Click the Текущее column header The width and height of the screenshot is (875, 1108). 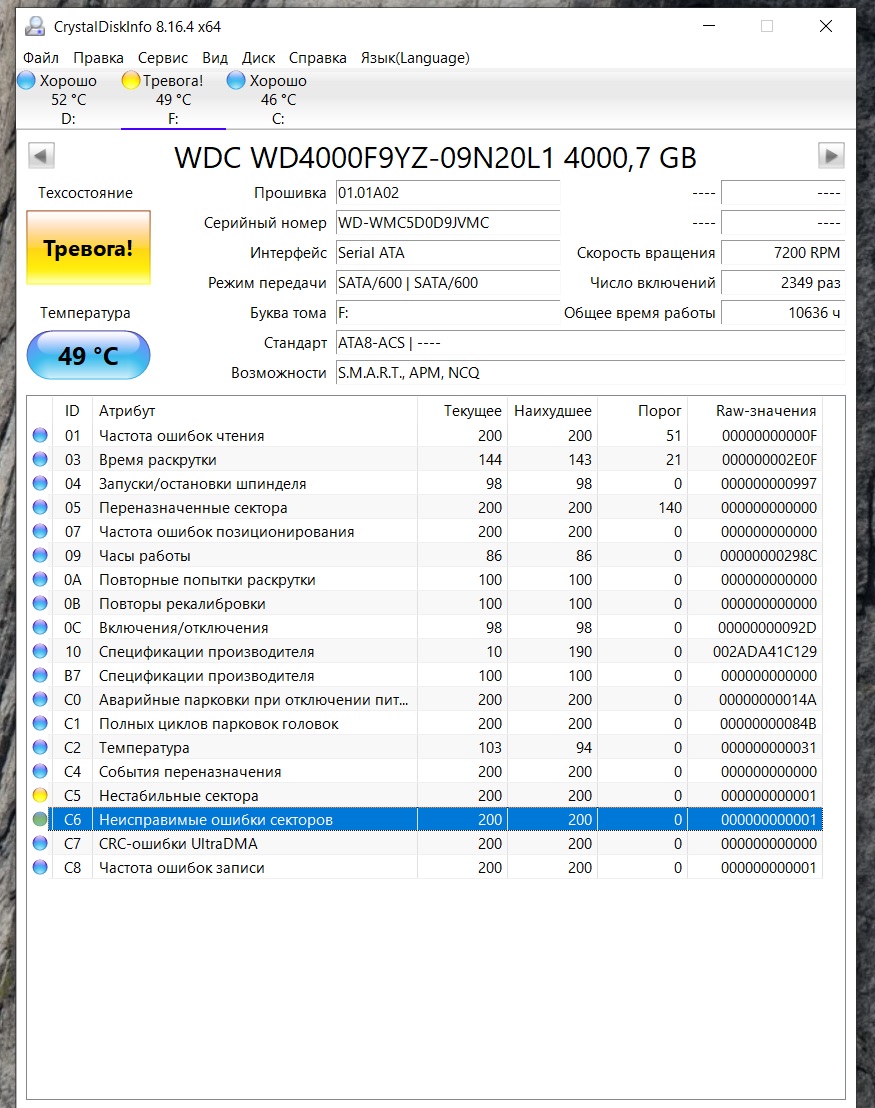click(462, 411)
